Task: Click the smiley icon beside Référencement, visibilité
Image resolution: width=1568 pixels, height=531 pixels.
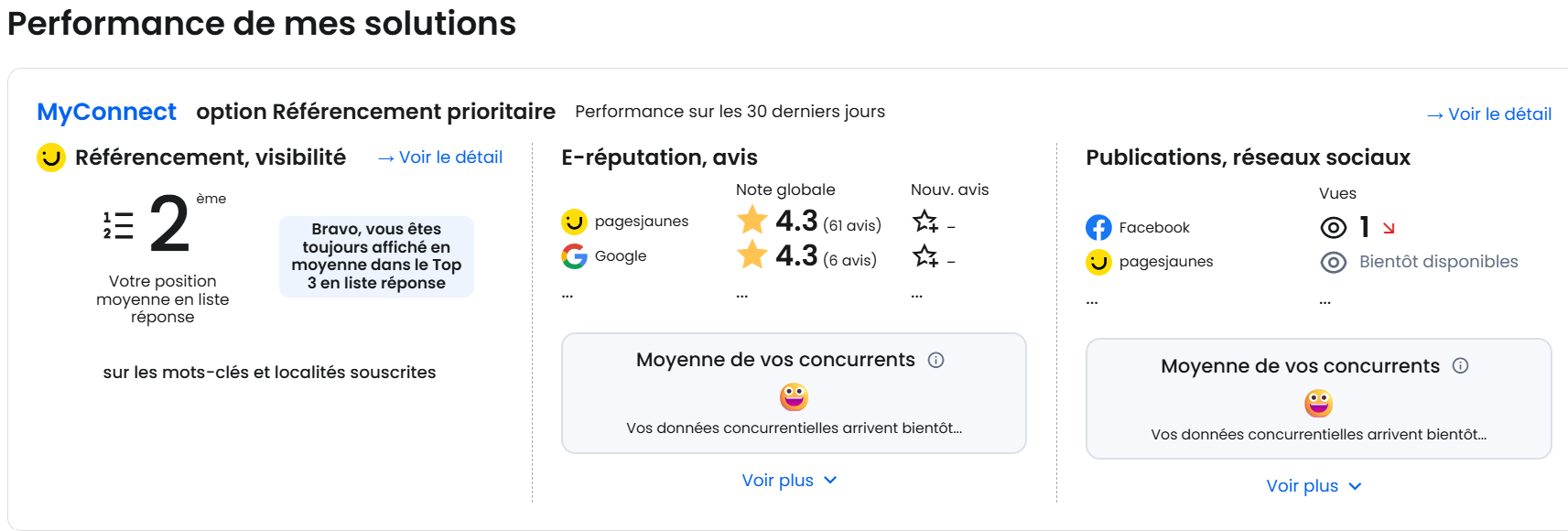Action: [51, 157]
